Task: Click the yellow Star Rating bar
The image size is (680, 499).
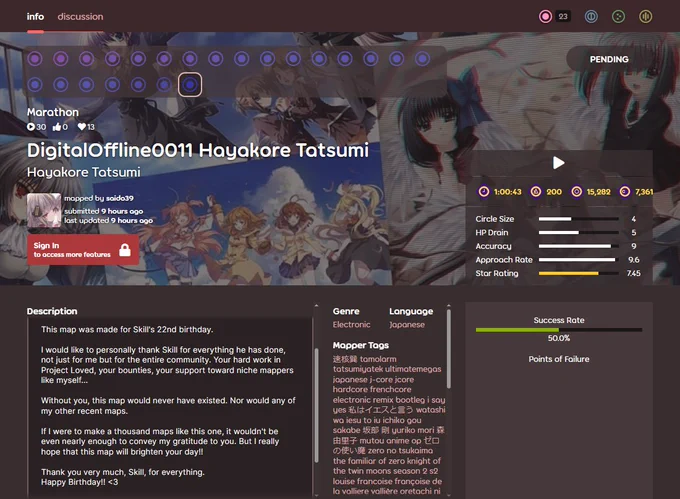Action: coord(579,273)
